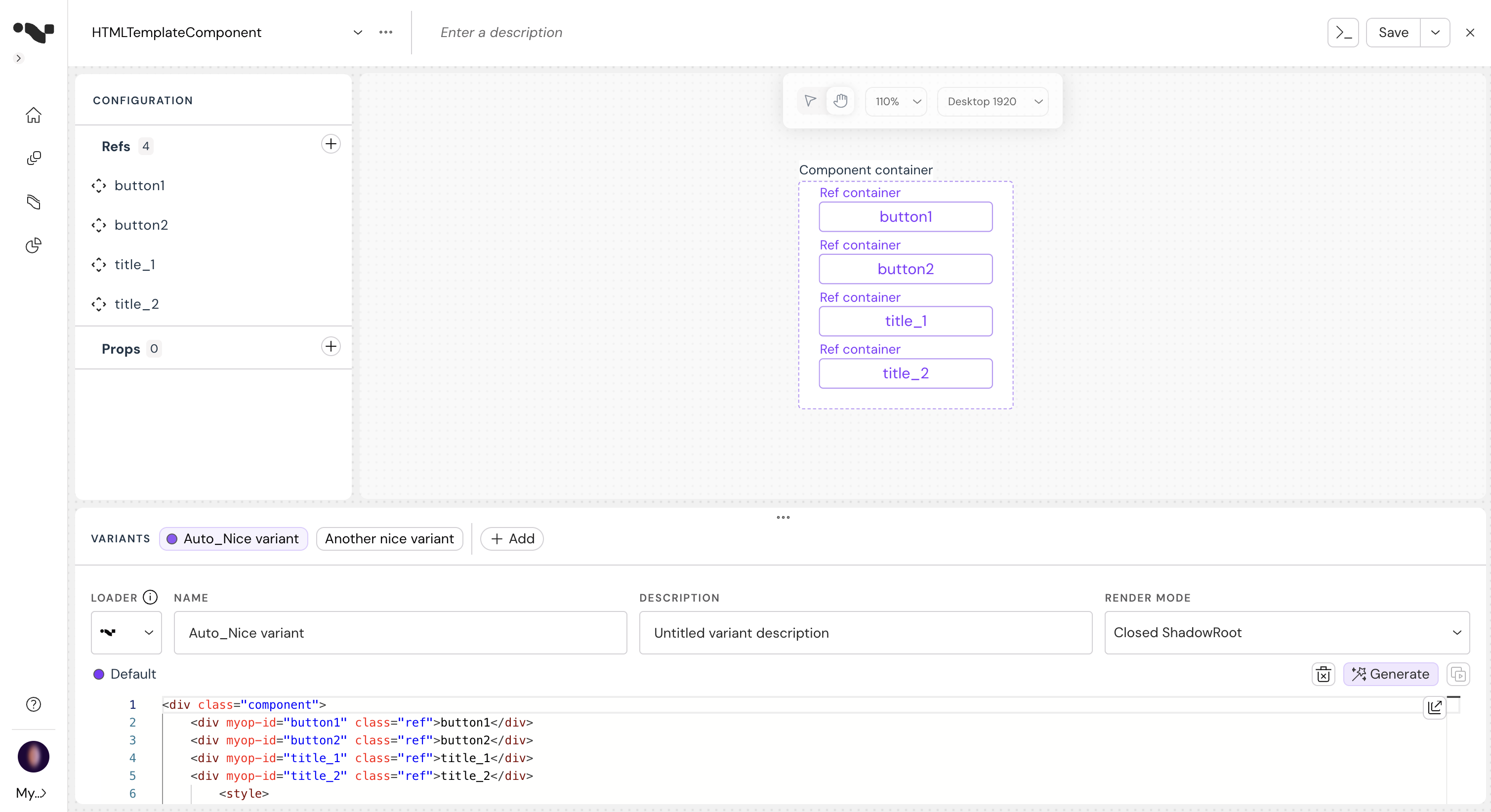1491x812 pixels.
Task: Click the Component container label
Action: tap(866, 169)
